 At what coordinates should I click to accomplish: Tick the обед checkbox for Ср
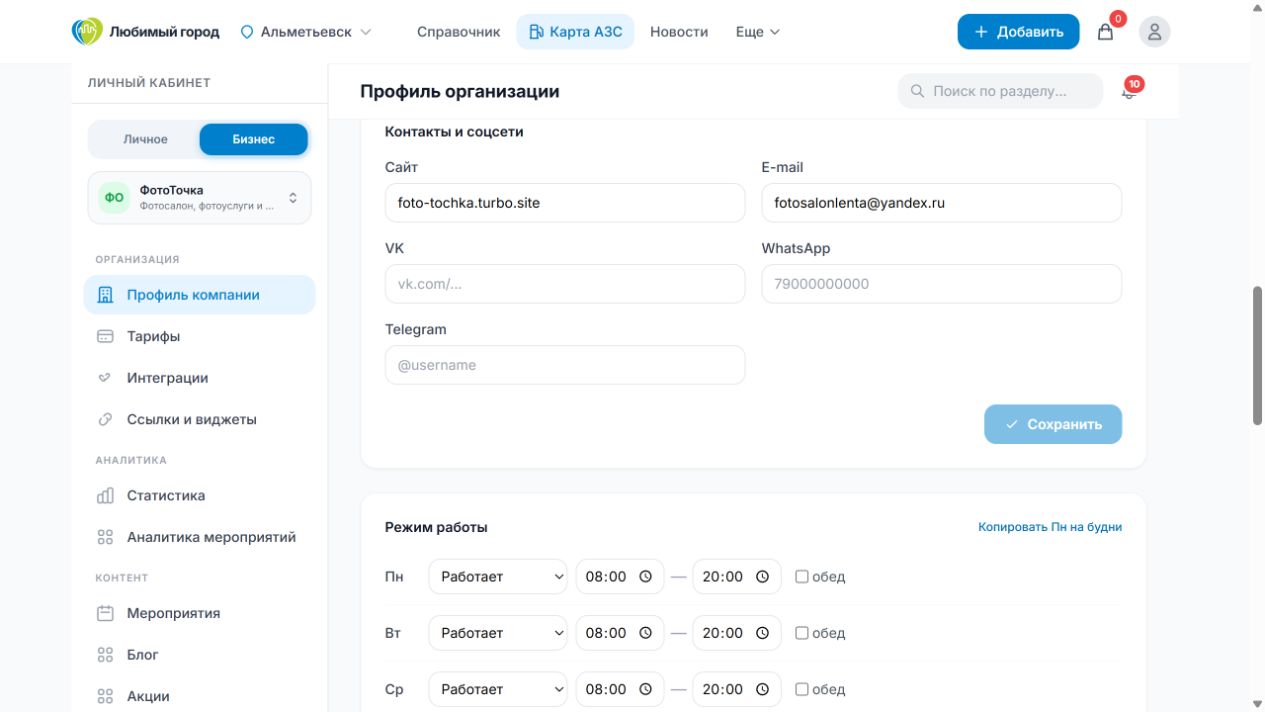802,689
